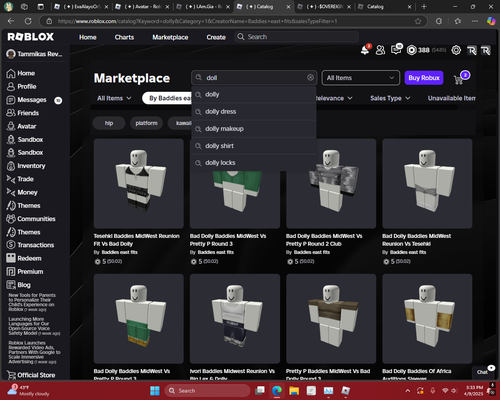Clear the marketplace search with the X icon
The image size is (500, 400).
310,78
